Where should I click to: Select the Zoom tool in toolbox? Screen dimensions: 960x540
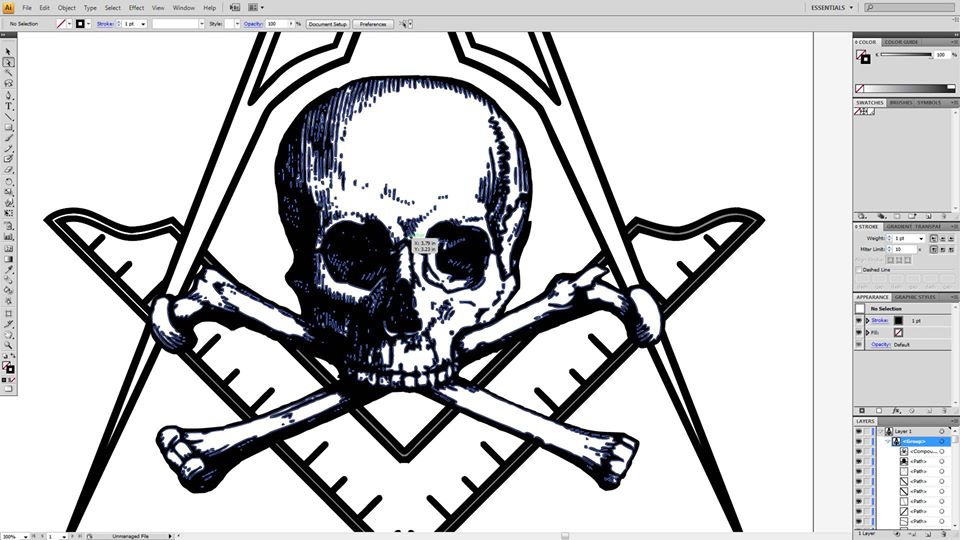tap(9, 345)
